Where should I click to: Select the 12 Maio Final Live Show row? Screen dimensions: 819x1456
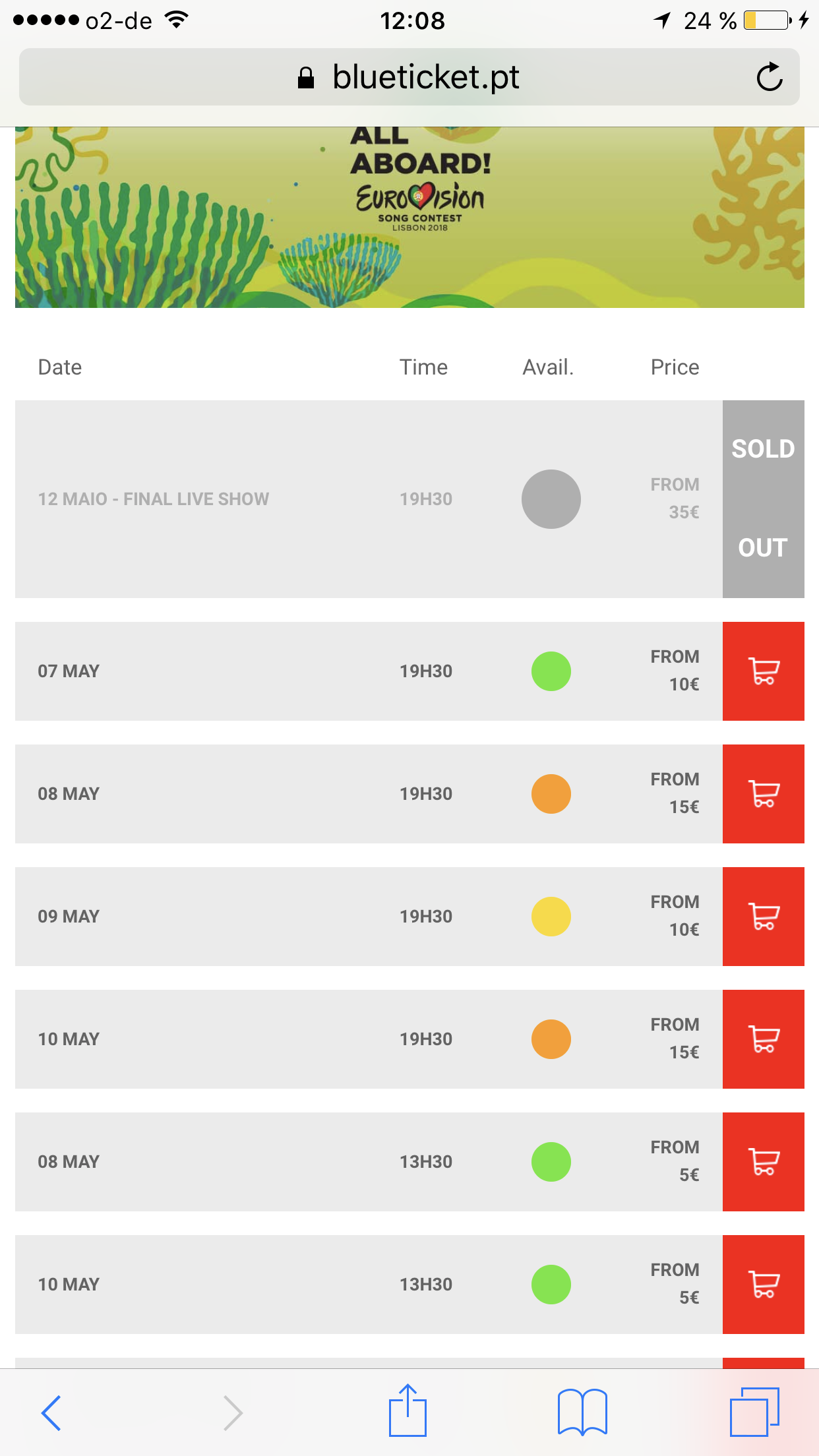(154, 499)
